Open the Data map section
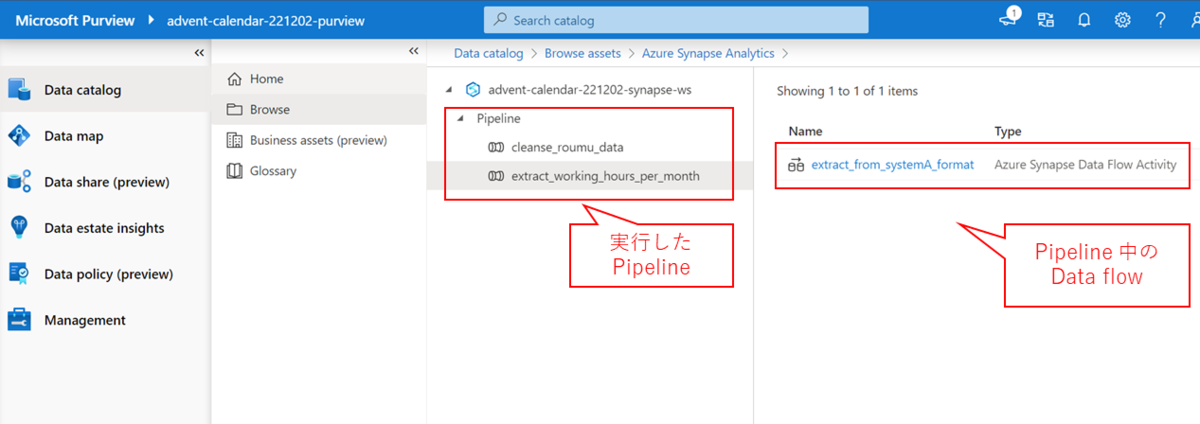The image size is (1200, 424). click(74, 136)
